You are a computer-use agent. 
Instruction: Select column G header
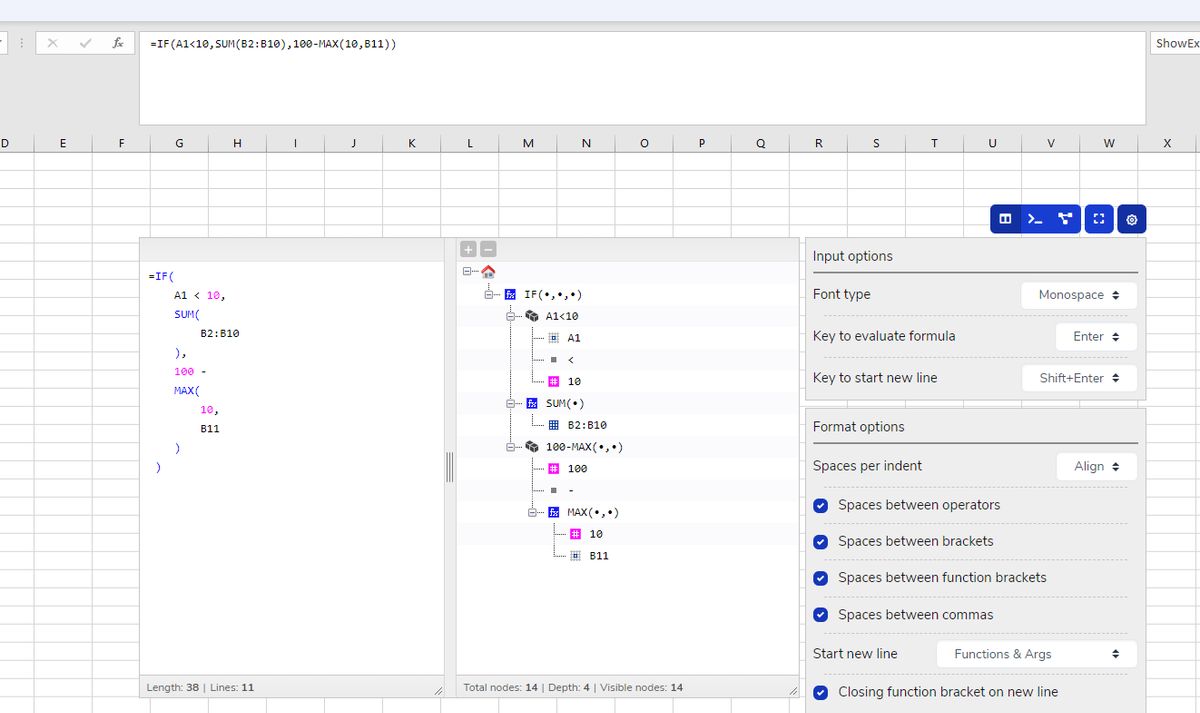coord(179,143)
